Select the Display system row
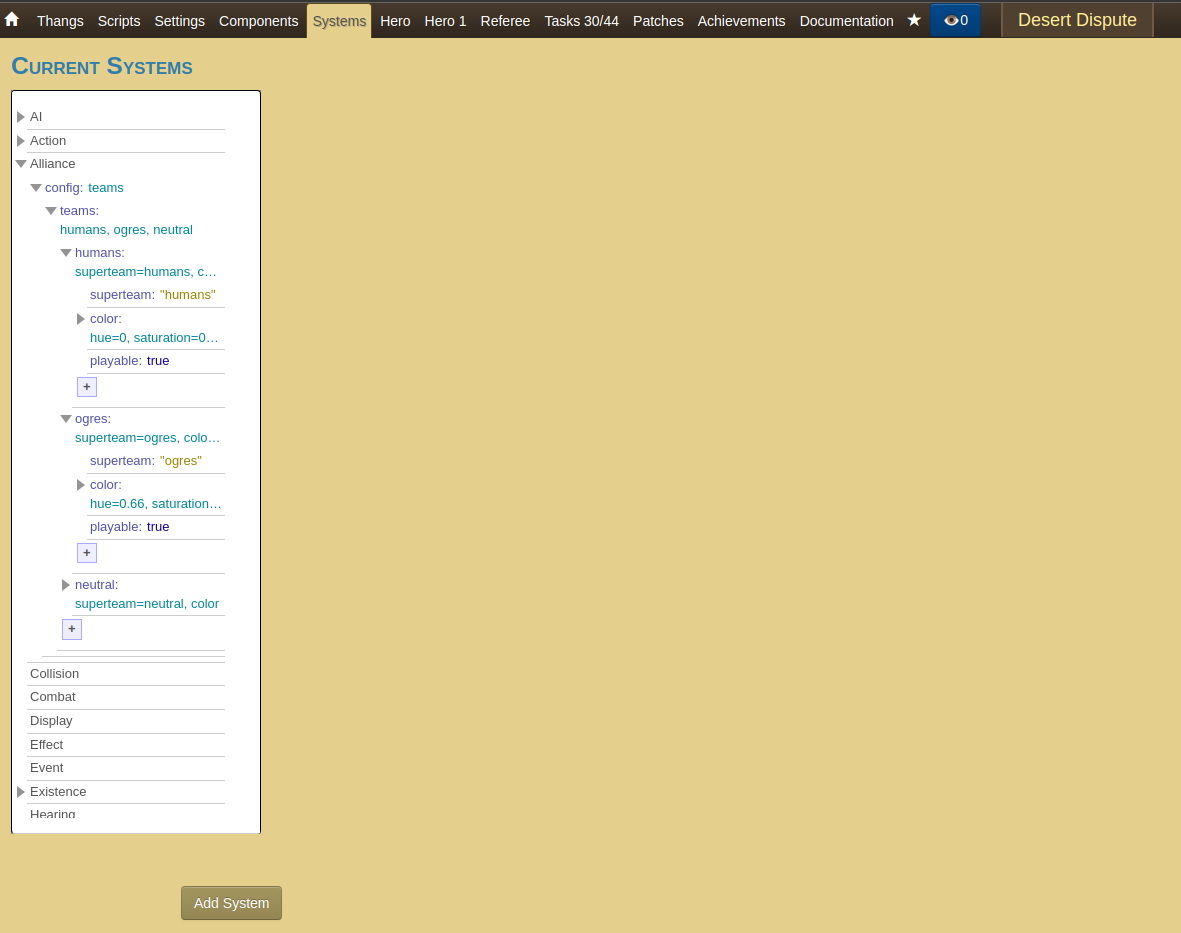This screenshot has height=933, width=1181. click(x=126, y=721)
